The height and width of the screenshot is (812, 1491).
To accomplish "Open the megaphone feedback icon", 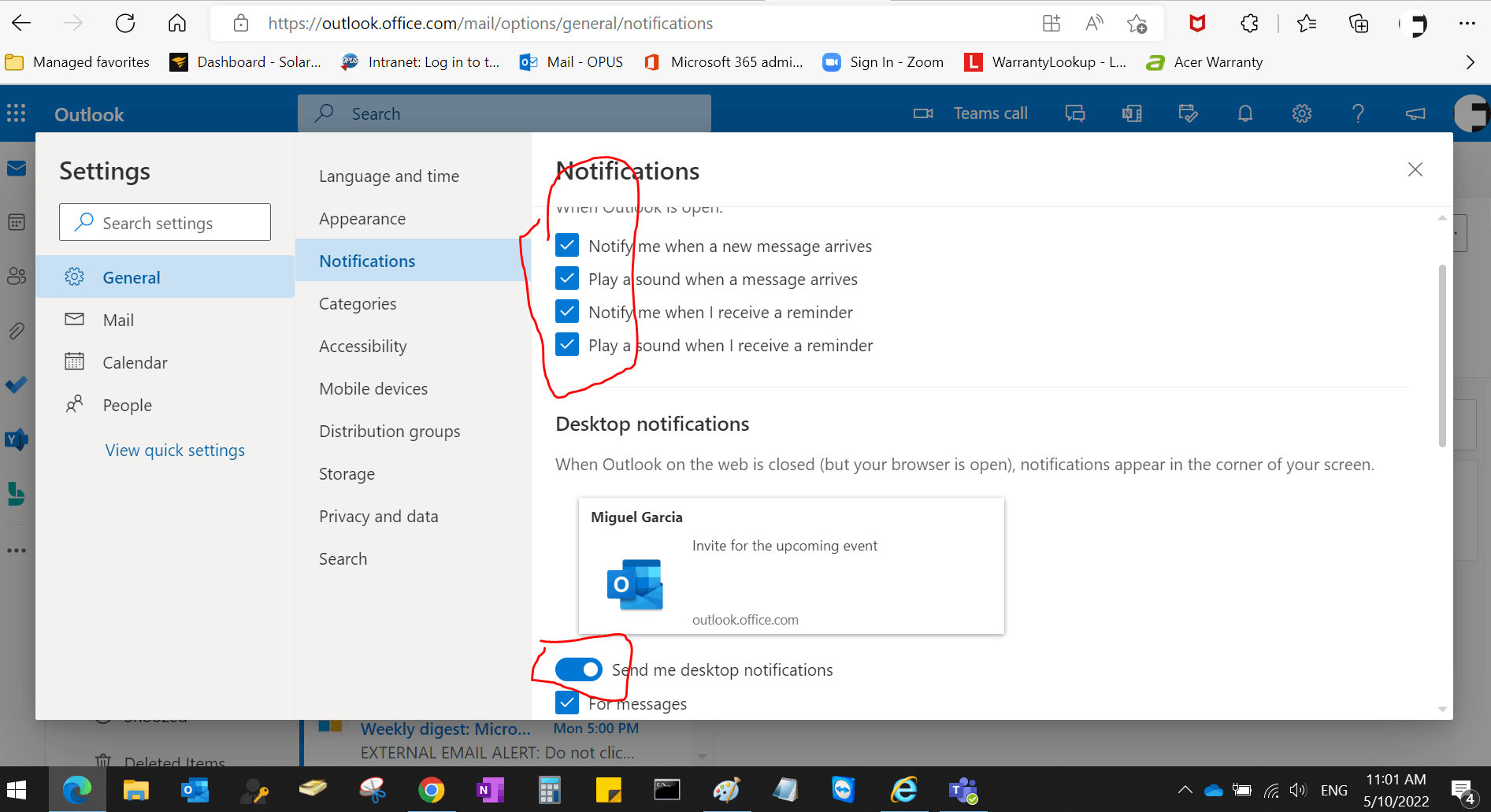I will pos(1415,113).
